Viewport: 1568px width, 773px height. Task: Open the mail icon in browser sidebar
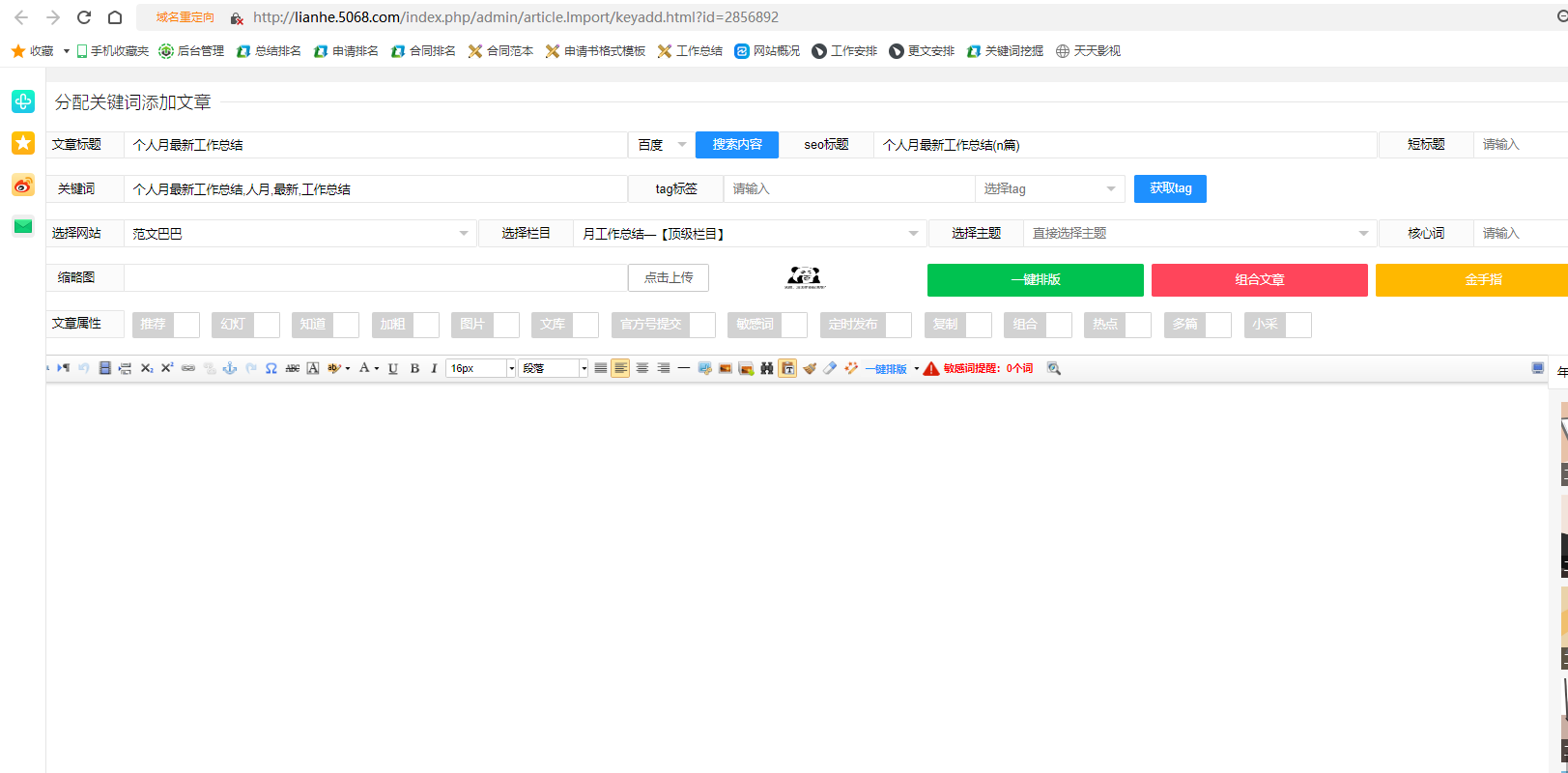pyautogui.click(x=23, y=226)
